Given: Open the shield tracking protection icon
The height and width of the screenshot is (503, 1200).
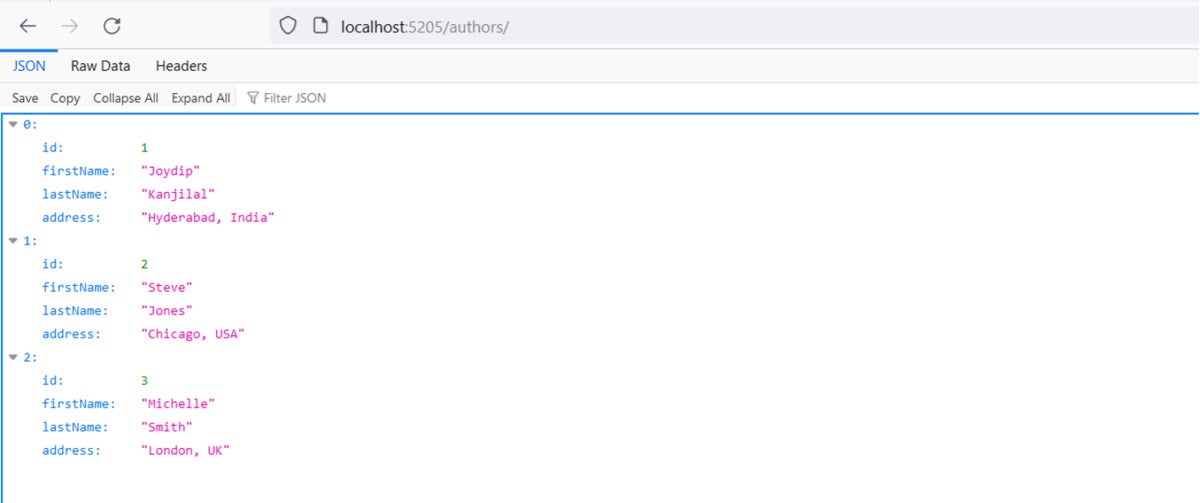Looking at the screenshot, I should (x=288, y=26).
